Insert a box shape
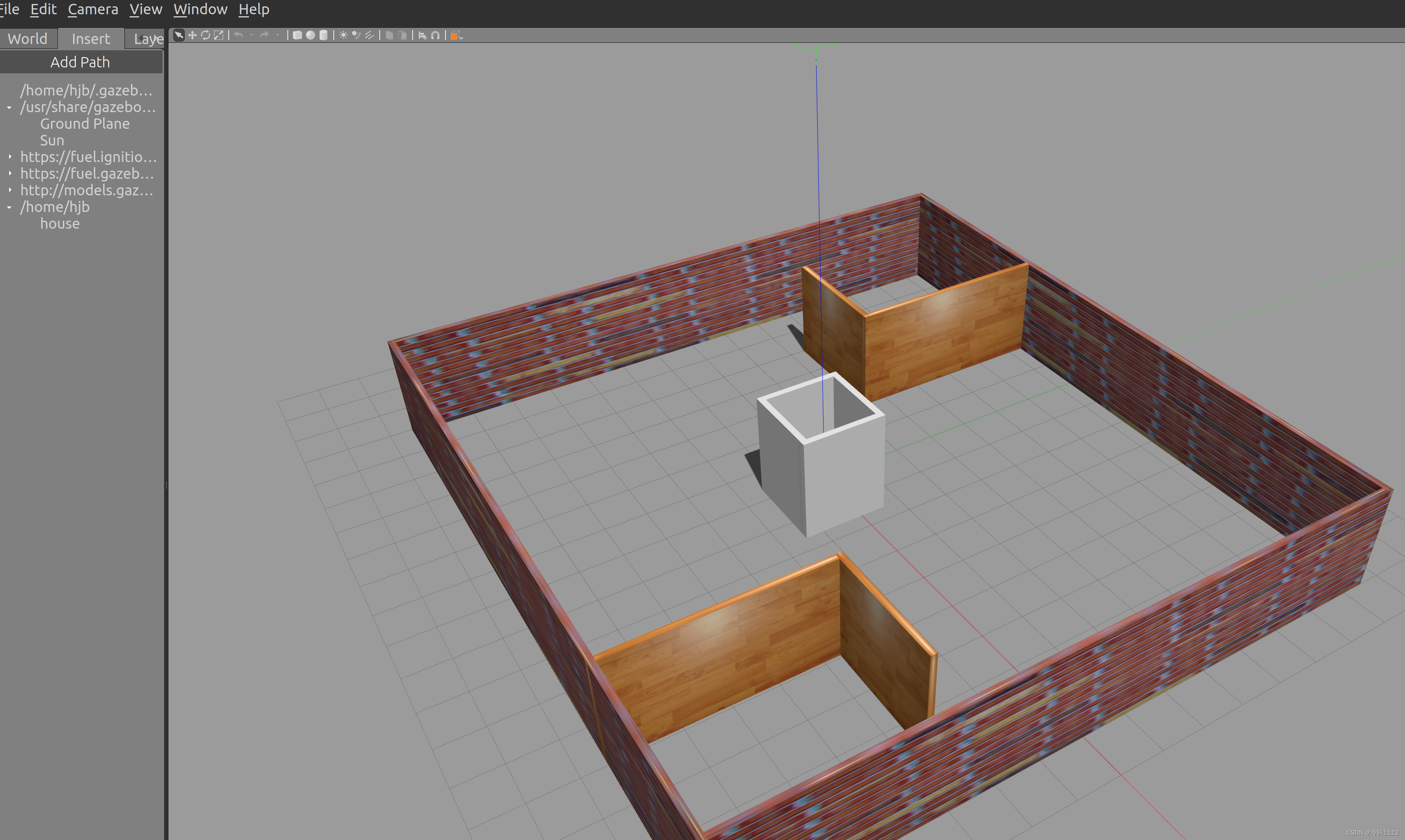This screenshot has width=1405, height=840. coord(296,35)
